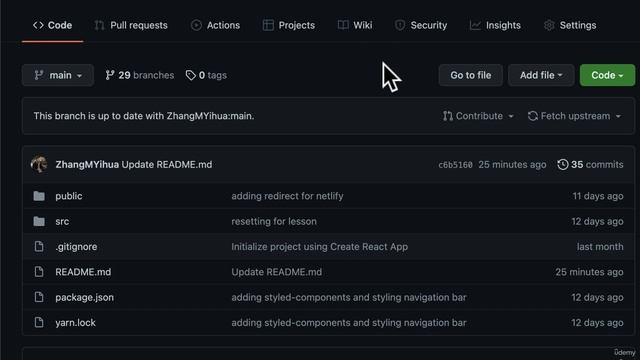Open the Wiki tab
The image size is (640, 360).
[355, 25]
